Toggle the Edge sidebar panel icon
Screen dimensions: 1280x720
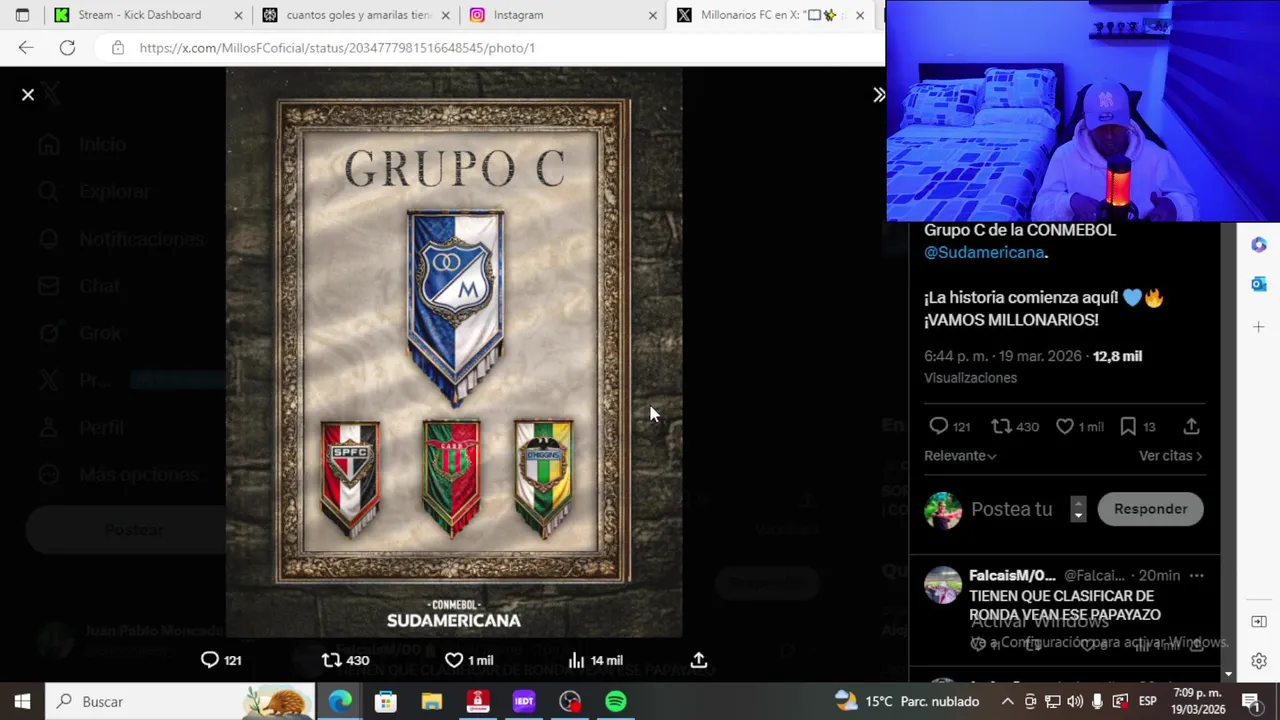coord(1259,622)
